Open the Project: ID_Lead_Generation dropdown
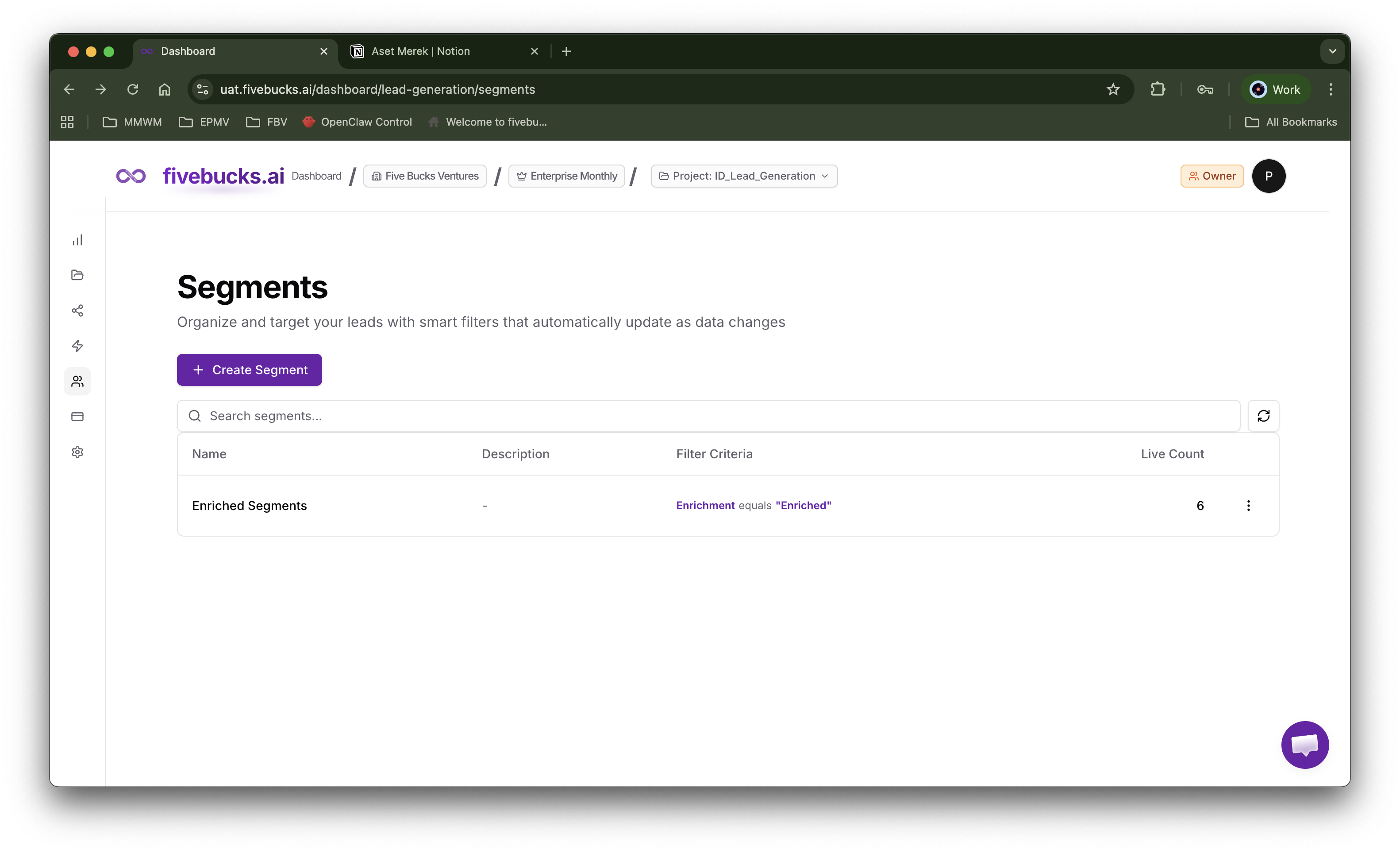This screenshot has width=1400, height=852. click(x=743, y=176)
